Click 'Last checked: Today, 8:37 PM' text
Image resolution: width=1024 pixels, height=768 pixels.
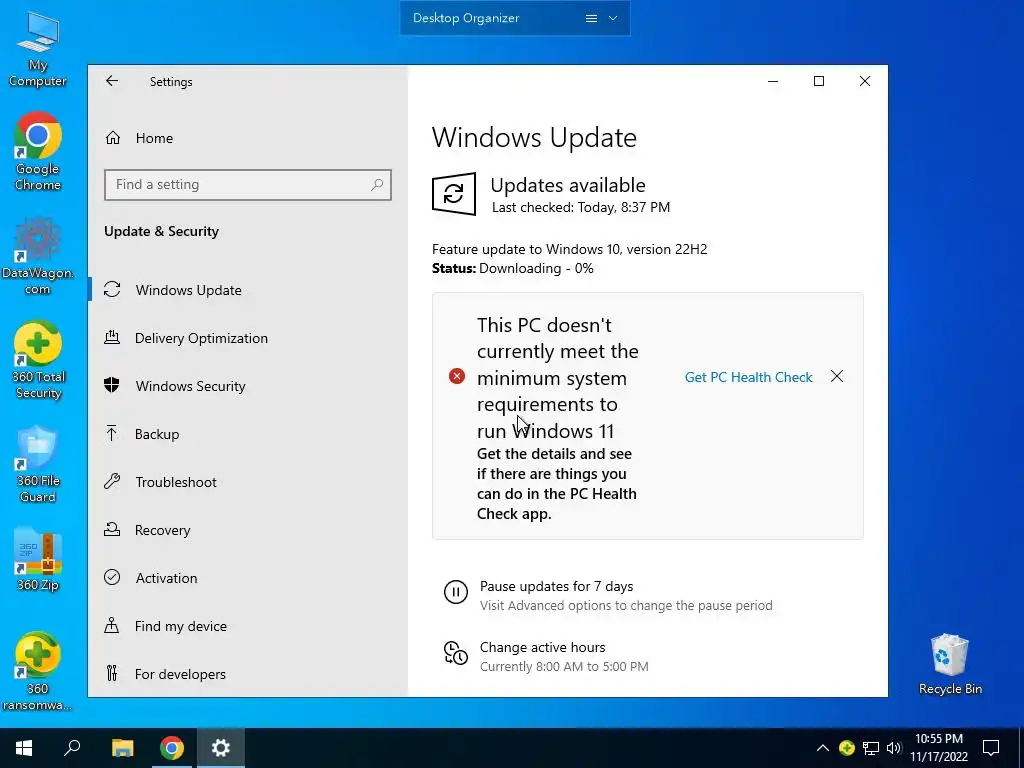pos(581,208)
